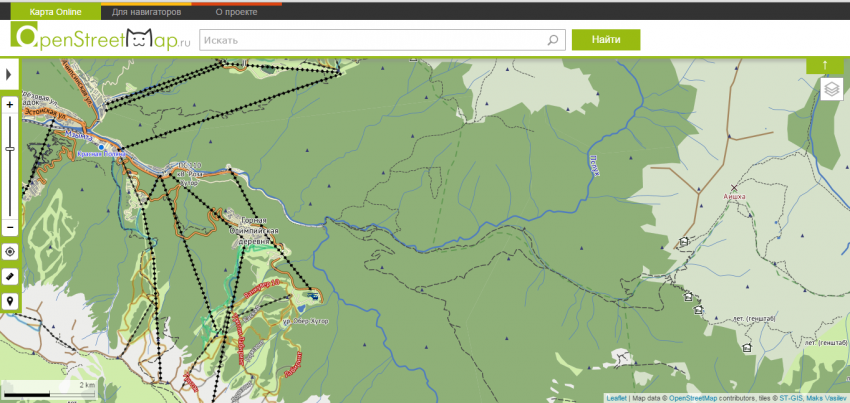This screenshot has height=403, width=850.
Task: Expand the left sidebar panel arrow
Action: pos(8,75)
